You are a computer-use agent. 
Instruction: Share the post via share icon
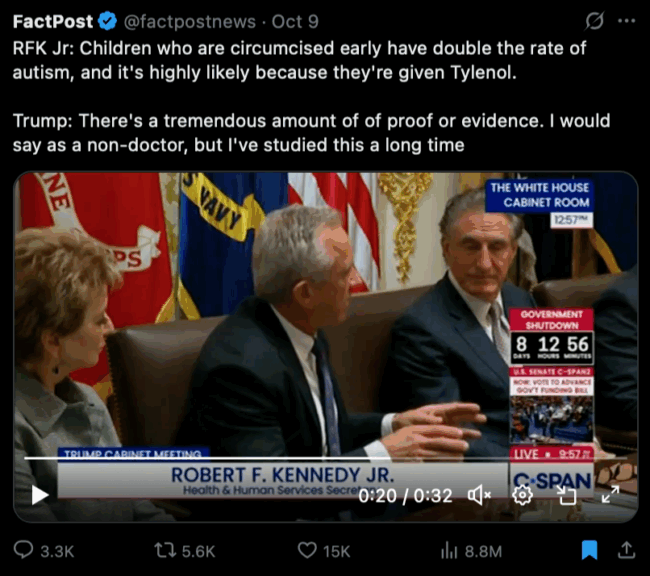[x=626, y=550]
